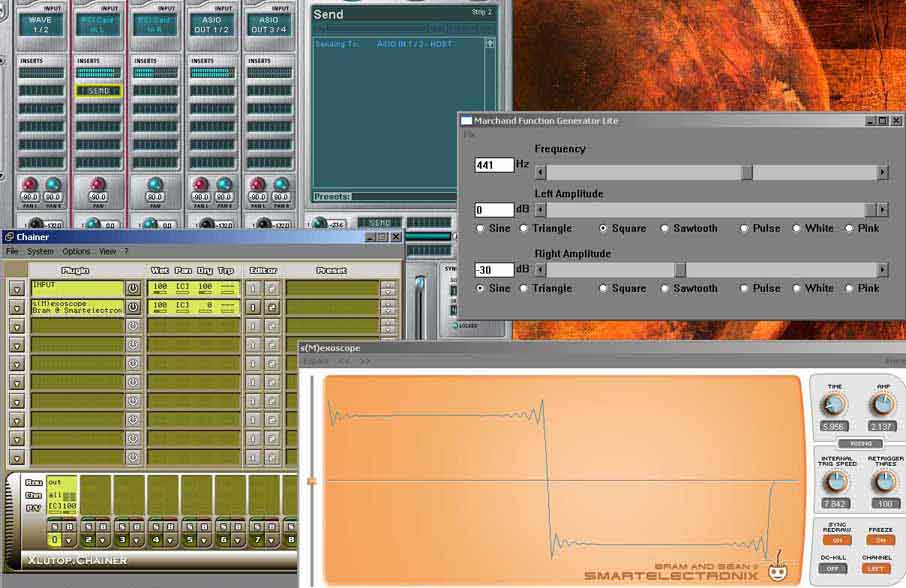
Task: Click the TIME knob in s(M)exoscope
Action: pyautogui.click(x=834, y=405)
